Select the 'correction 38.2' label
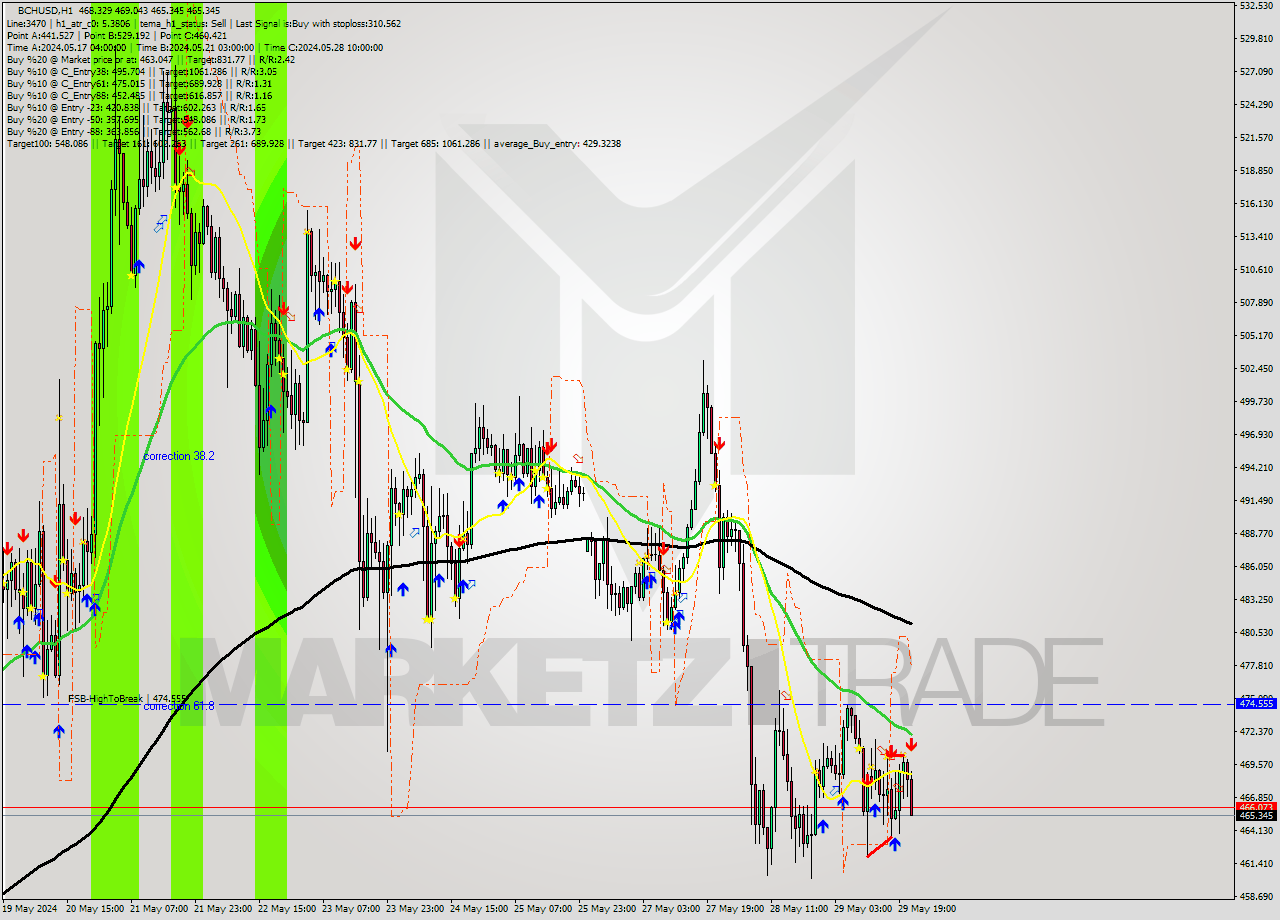 coord(179,456)
